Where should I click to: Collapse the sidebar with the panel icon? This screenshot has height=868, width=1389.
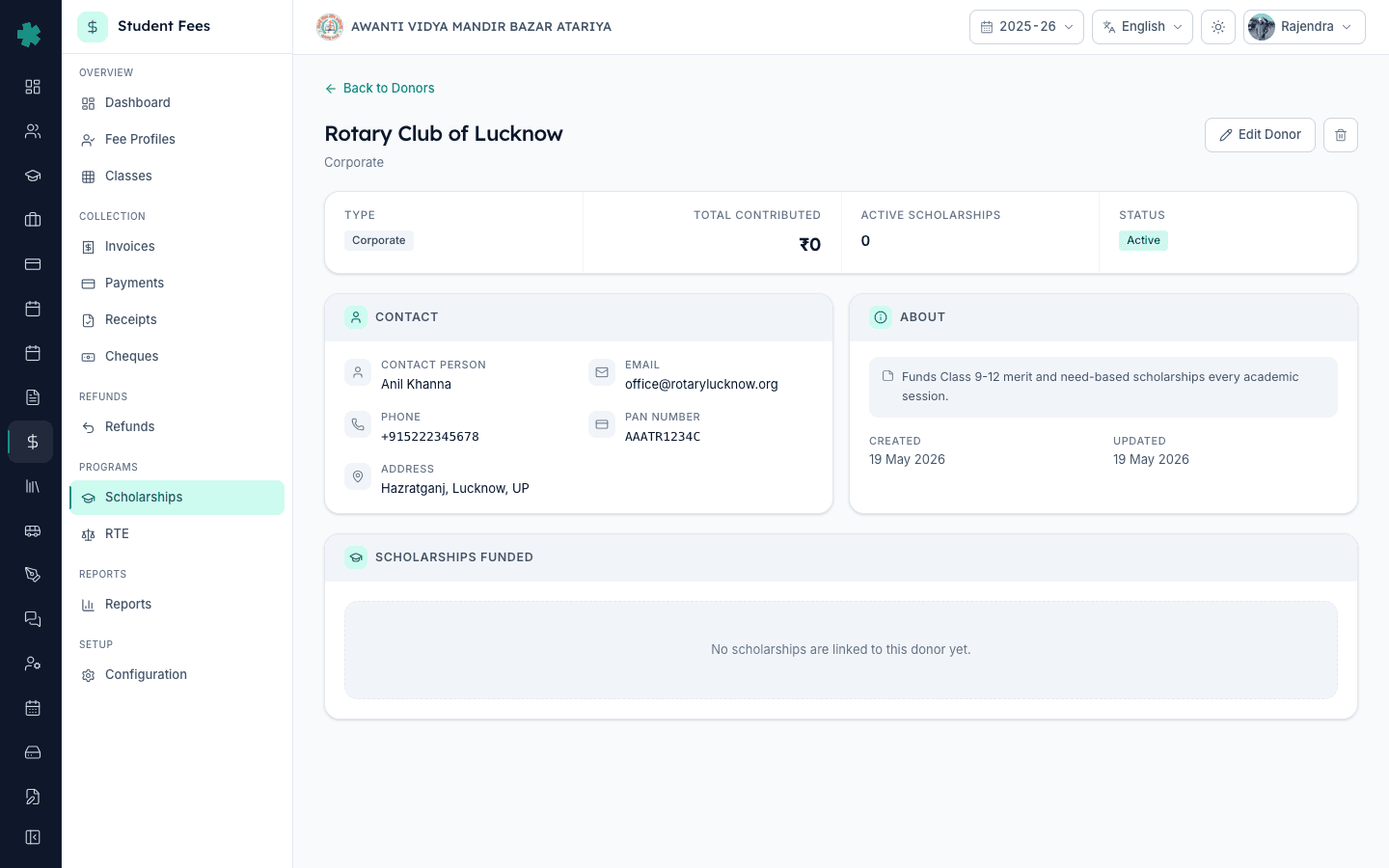pyautogui.click(x=33, y=837)
